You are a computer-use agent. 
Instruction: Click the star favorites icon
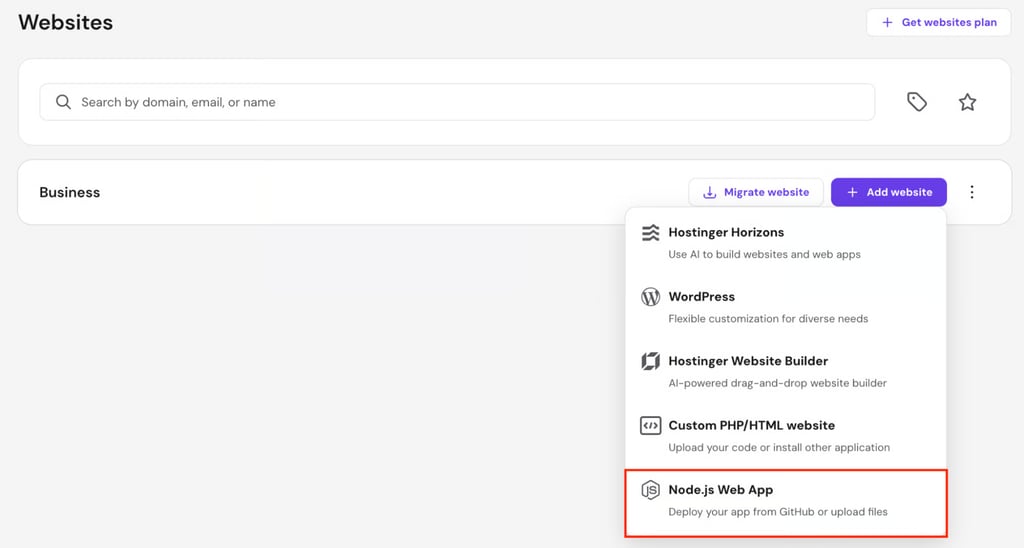(x=967, y=102)
